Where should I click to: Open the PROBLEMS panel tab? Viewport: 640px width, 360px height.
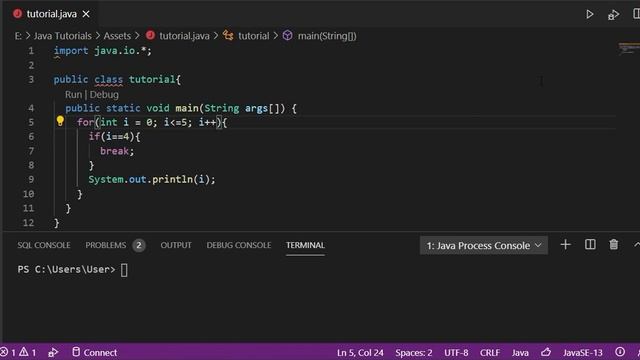click(x=106, y=245)
